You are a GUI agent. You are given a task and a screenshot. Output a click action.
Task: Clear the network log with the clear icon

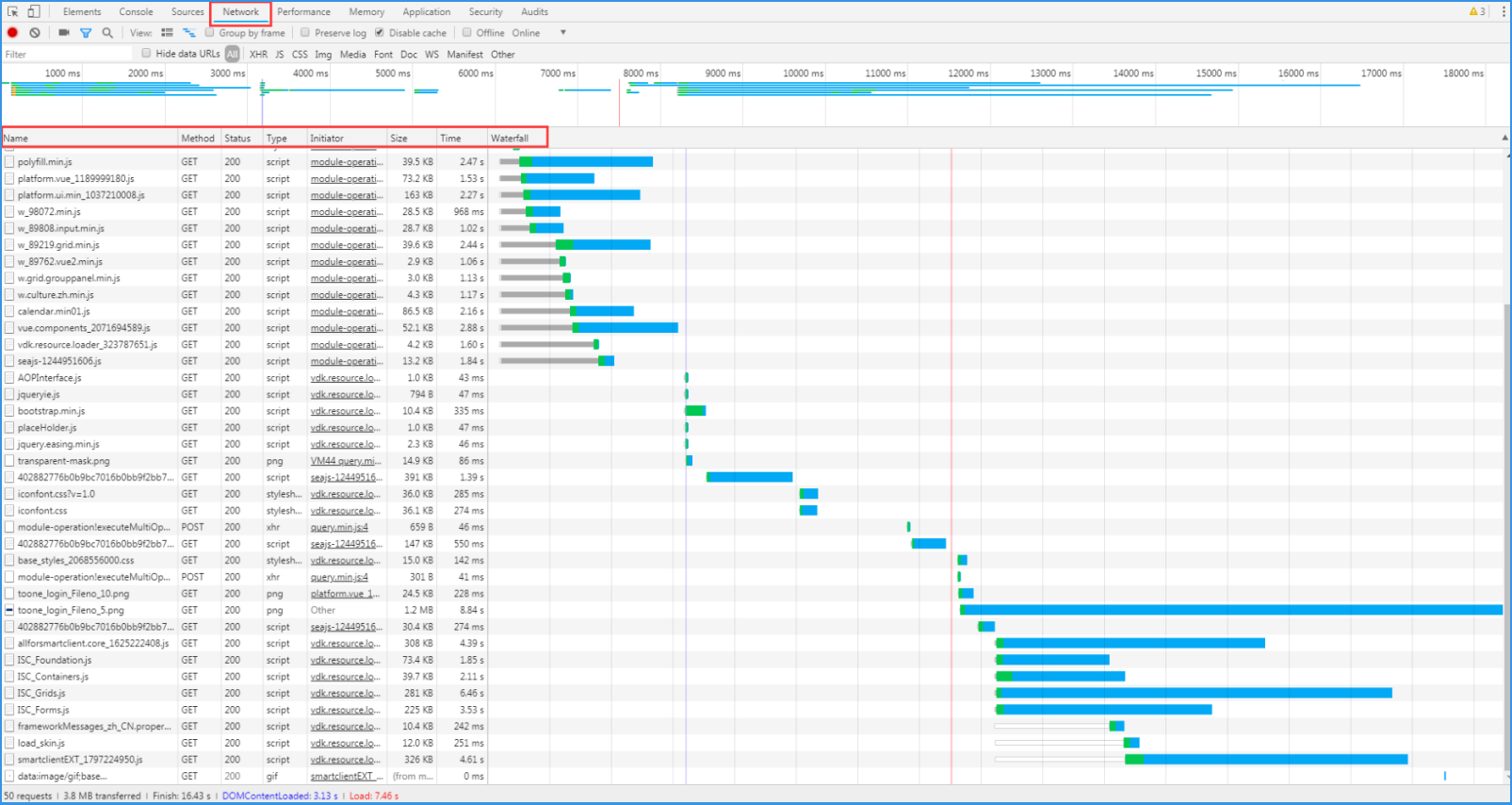[x=35, y=33]
